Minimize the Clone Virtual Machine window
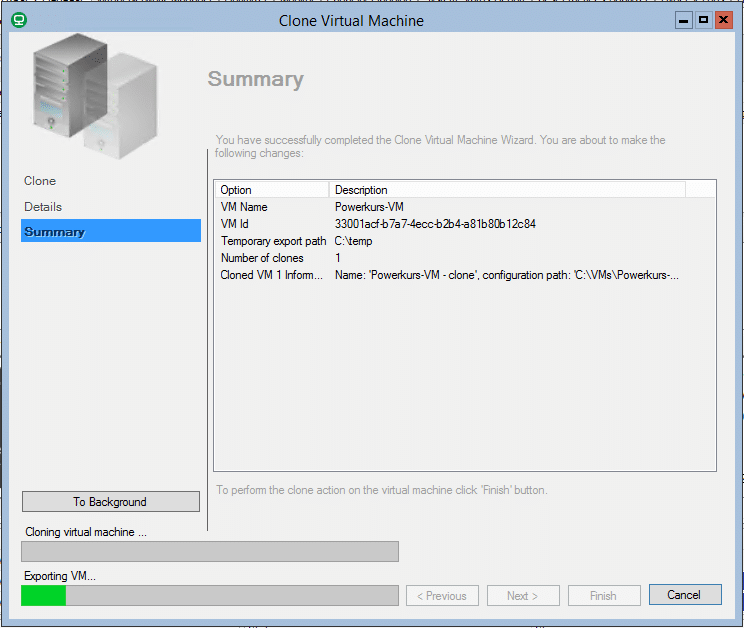 click(683, 20)
